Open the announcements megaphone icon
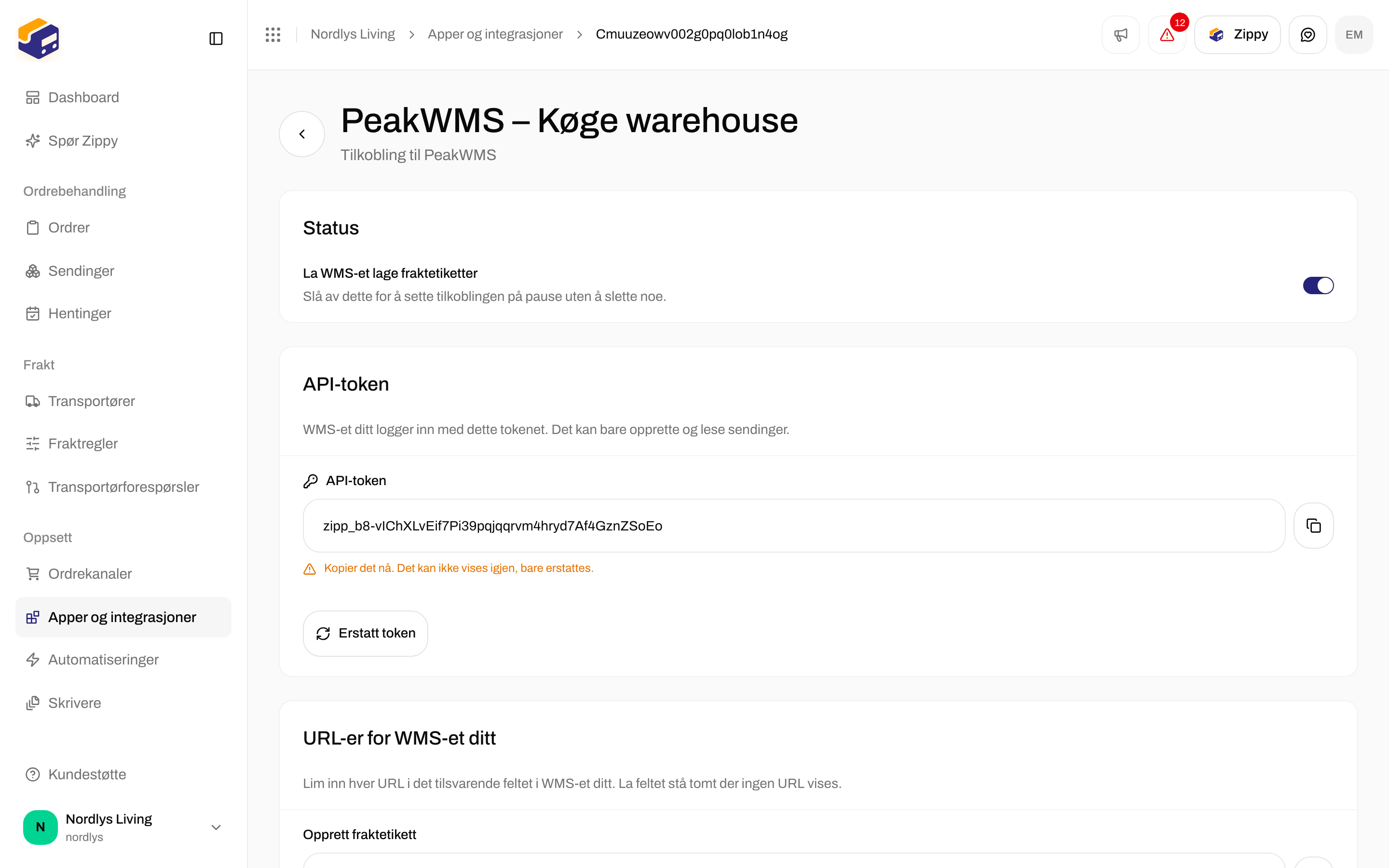The width and height of the screenshot is (1389, 868). (x=1120, y=34)
